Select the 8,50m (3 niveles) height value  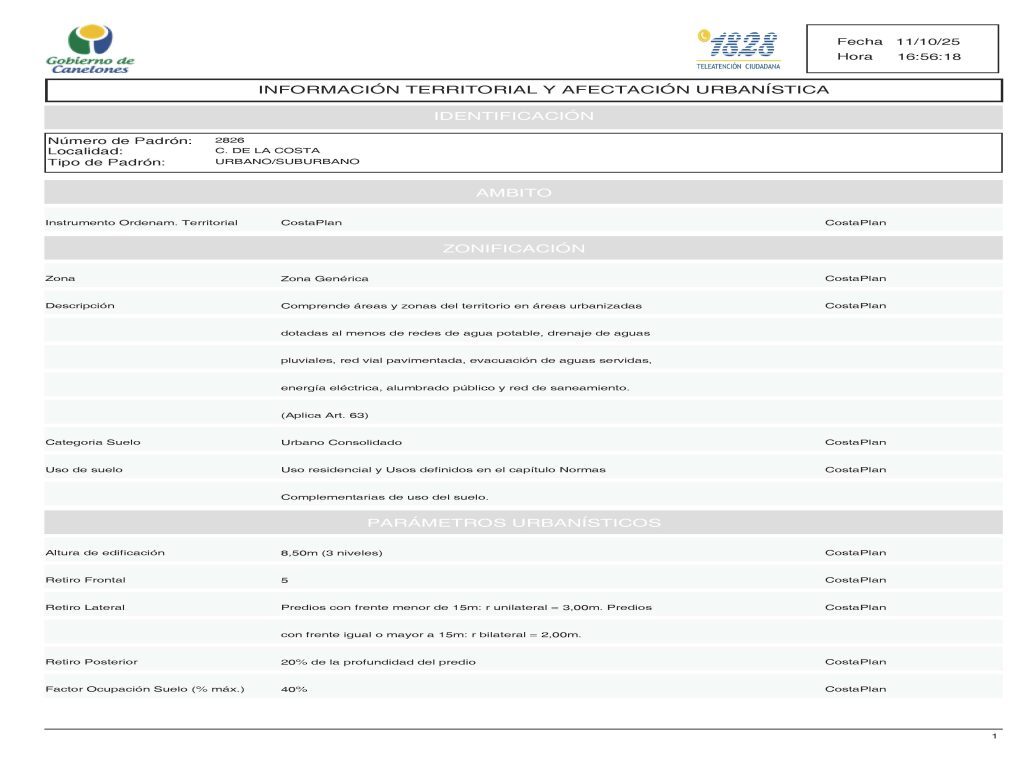(x=331, y=553)
